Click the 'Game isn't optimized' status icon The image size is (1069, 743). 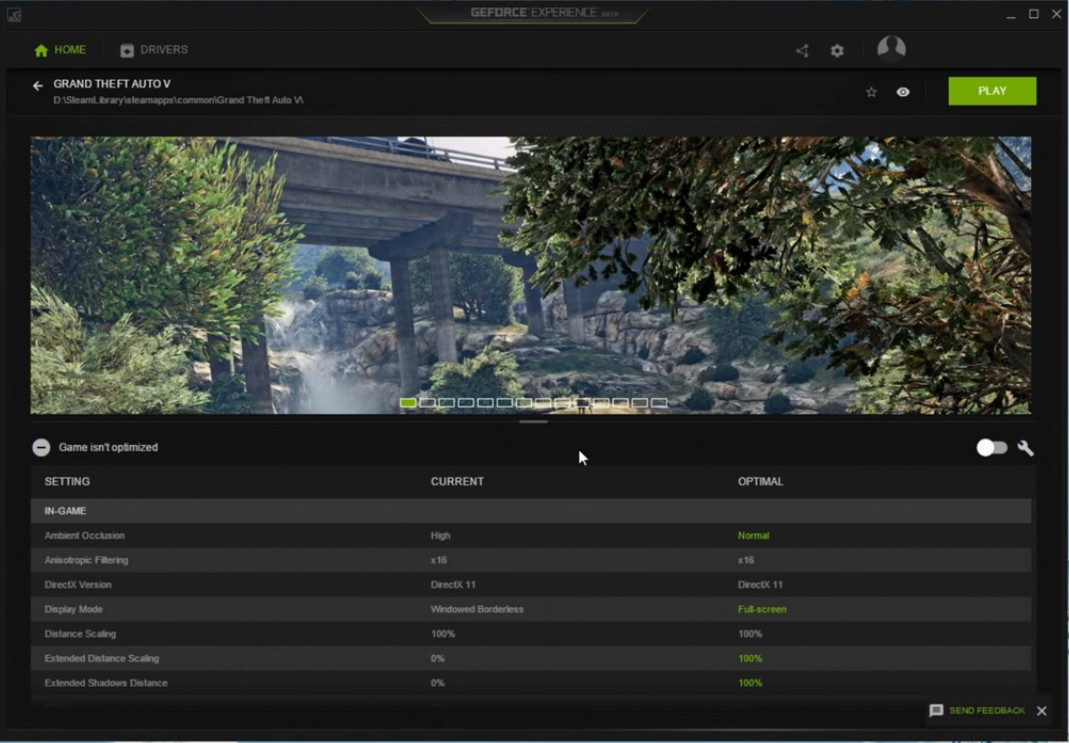tap(41, 447)
